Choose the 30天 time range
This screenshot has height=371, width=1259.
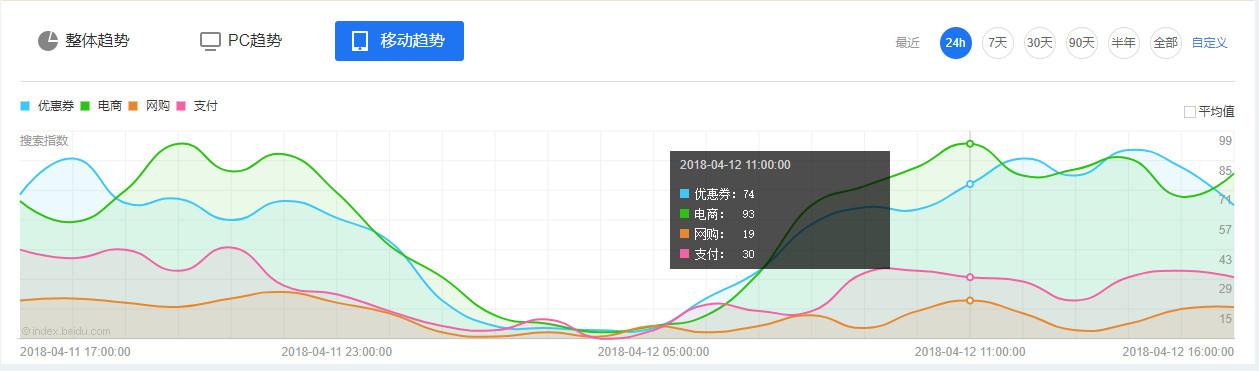click(1040, 43)
